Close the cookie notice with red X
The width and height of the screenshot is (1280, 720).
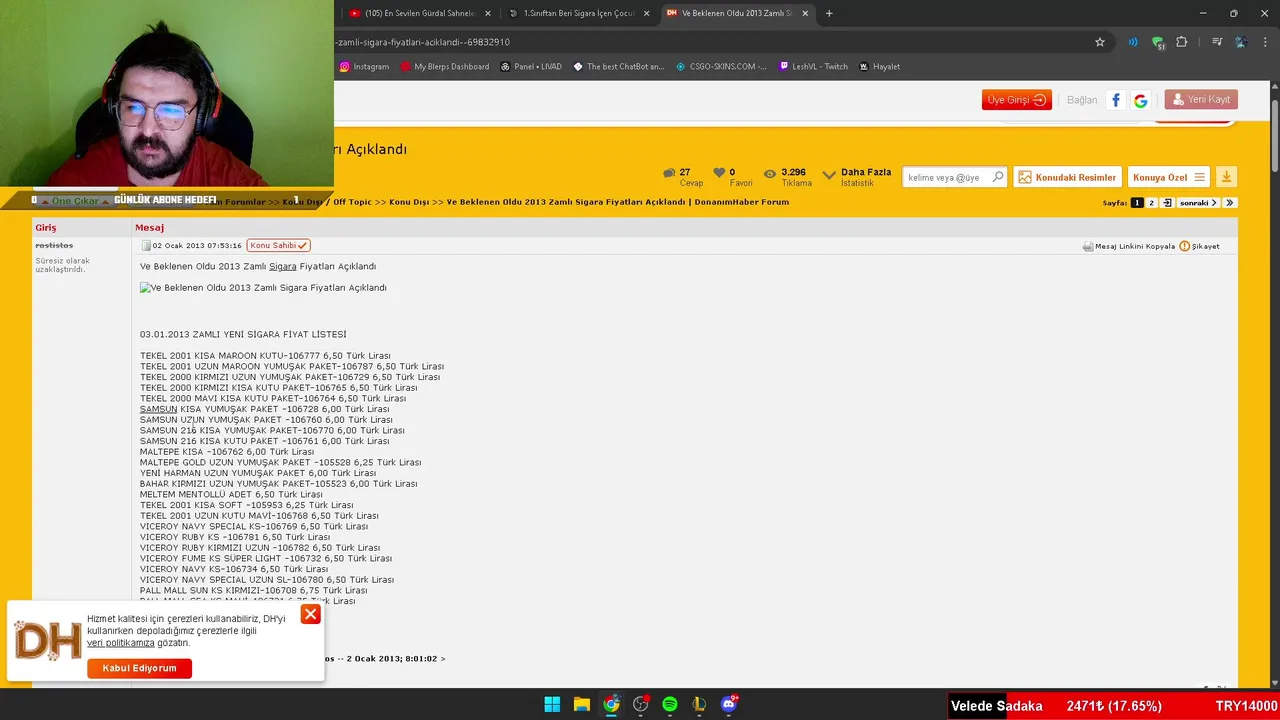311,614
